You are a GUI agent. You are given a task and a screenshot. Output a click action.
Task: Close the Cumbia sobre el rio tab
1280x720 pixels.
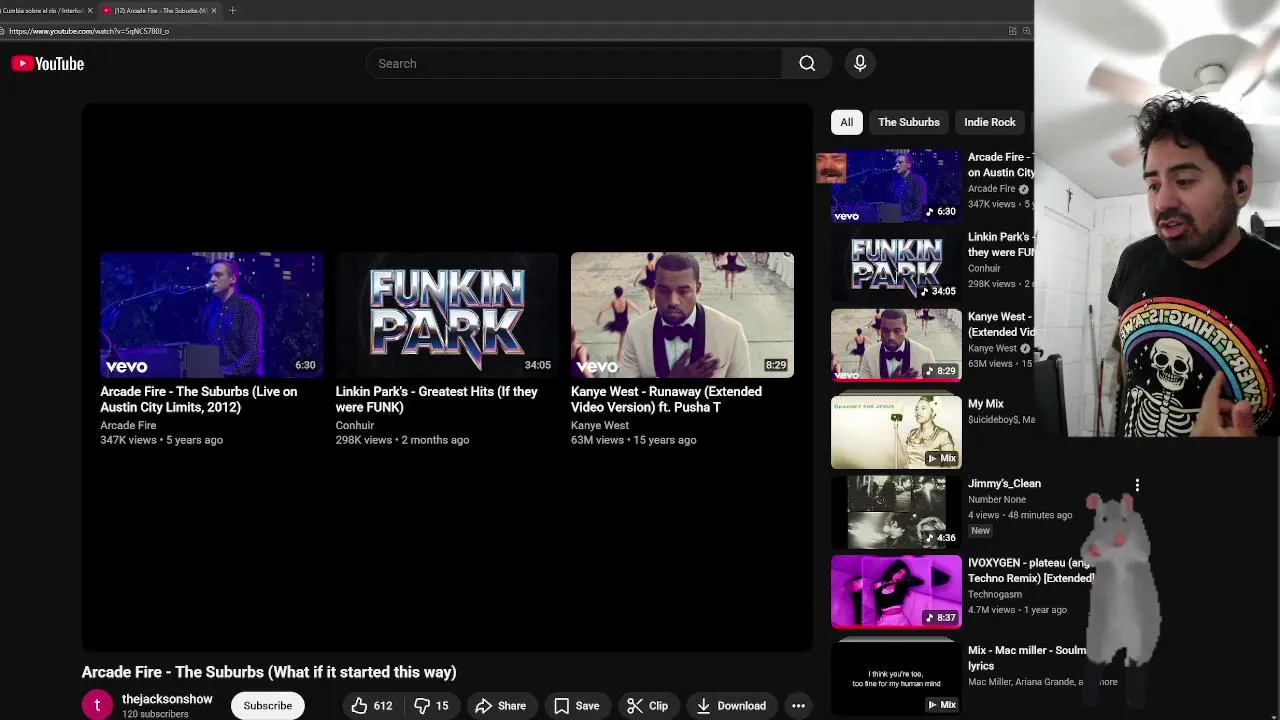[90, 11]
